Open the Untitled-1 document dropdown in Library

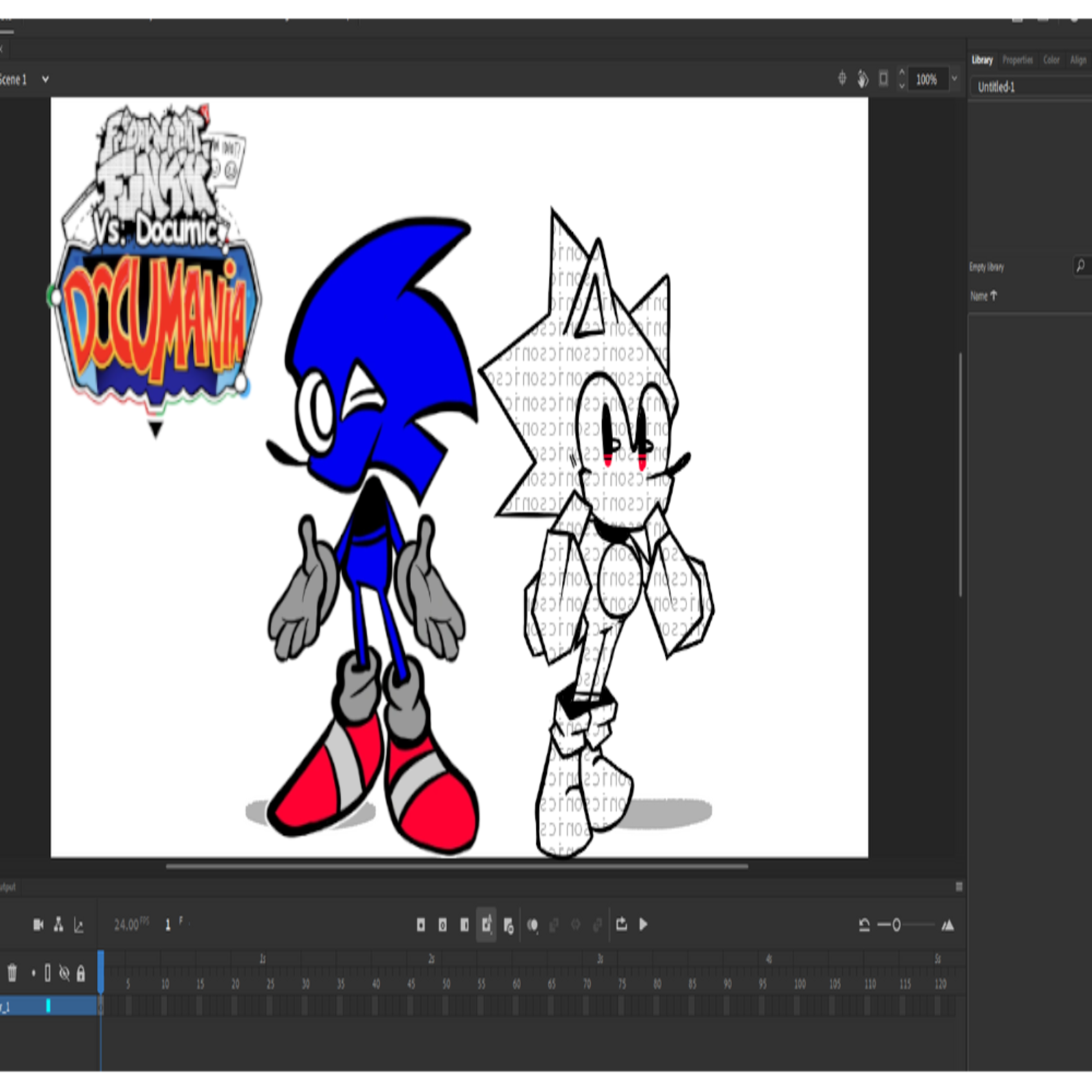tap(1030, 87)
